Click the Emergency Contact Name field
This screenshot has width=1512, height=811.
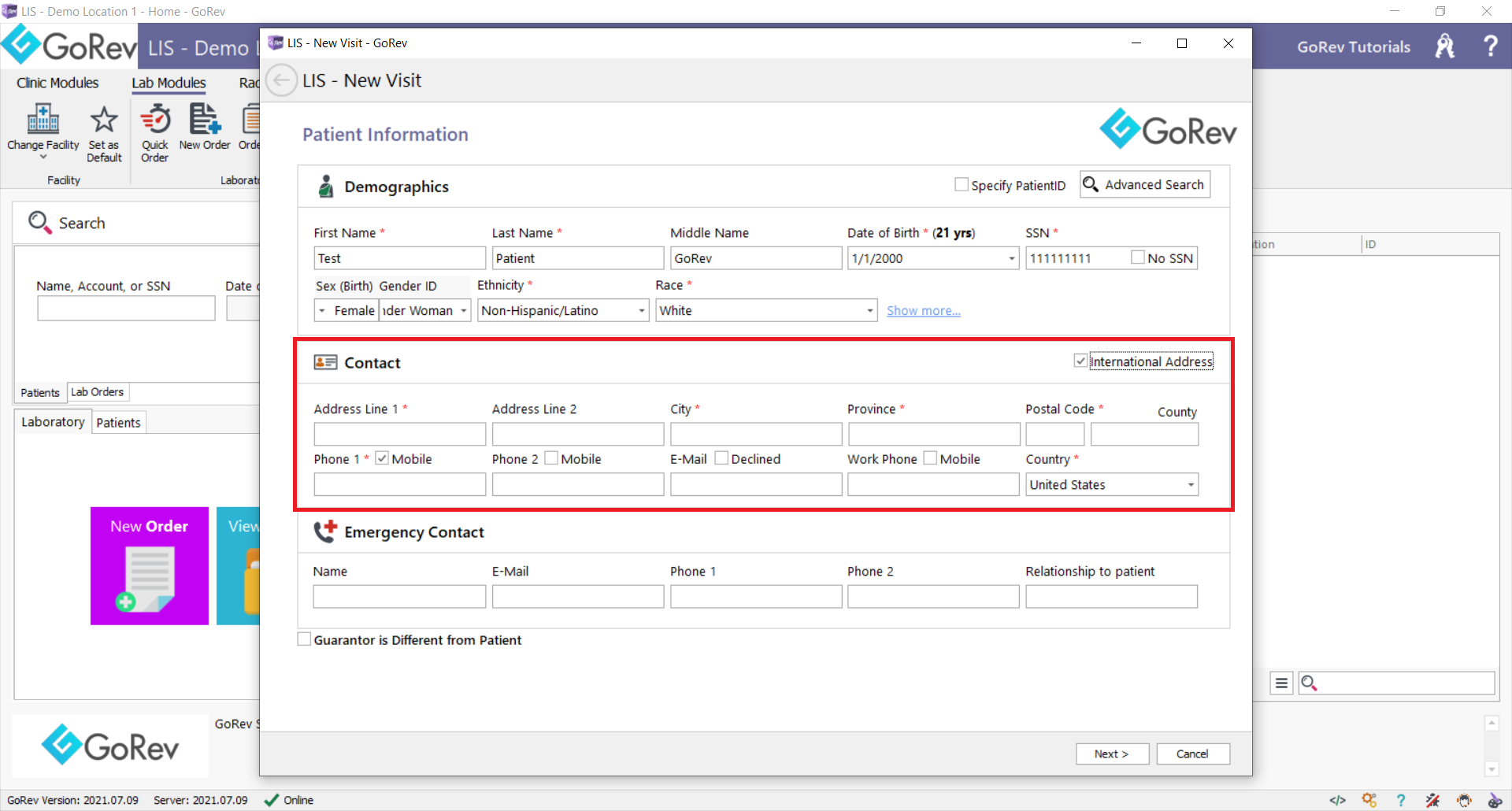[x=399, y=596]
